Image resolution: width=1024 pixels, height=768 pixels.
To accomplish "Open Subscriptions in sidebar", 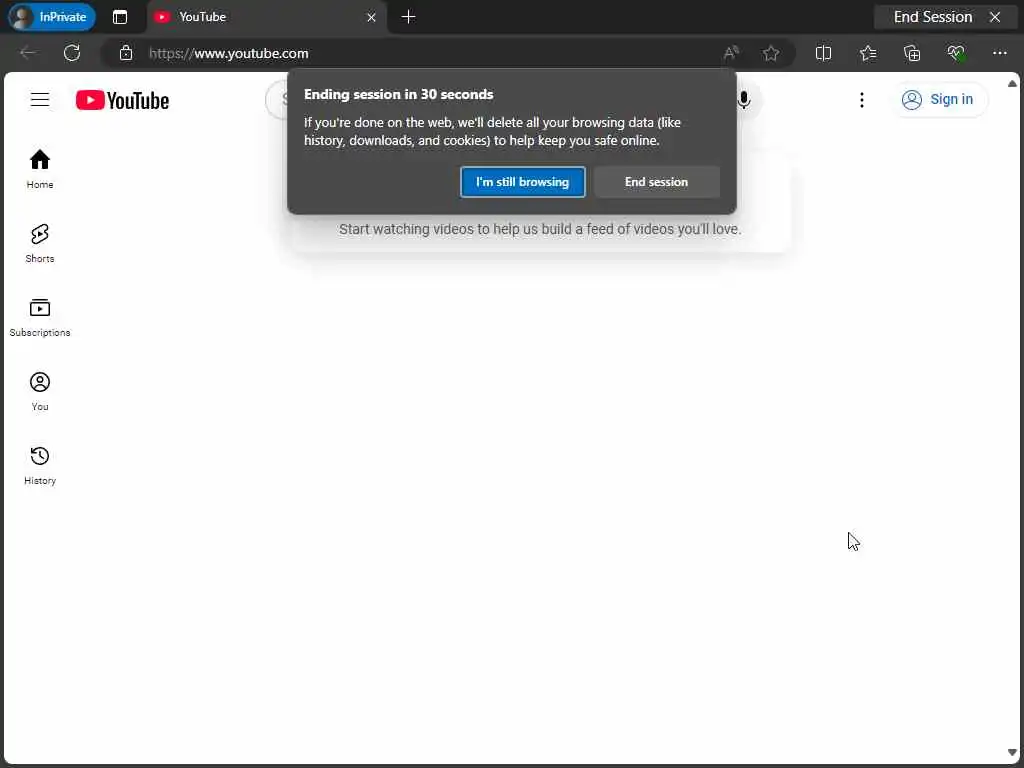I will tap(40, 317).
